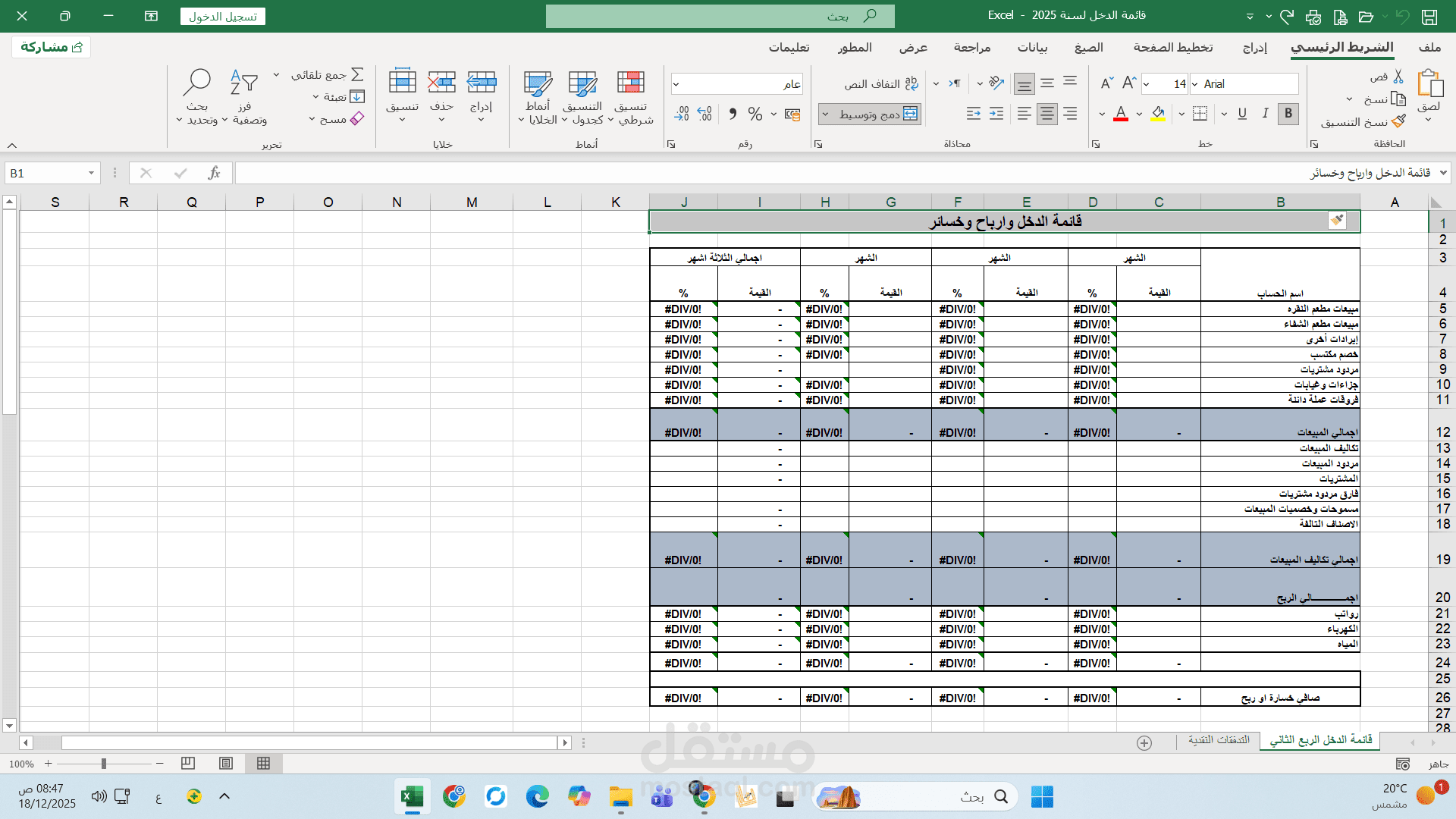Toggle Underline formatting button
This screenshot has width=1456, height=819.
click(1242, 114)
